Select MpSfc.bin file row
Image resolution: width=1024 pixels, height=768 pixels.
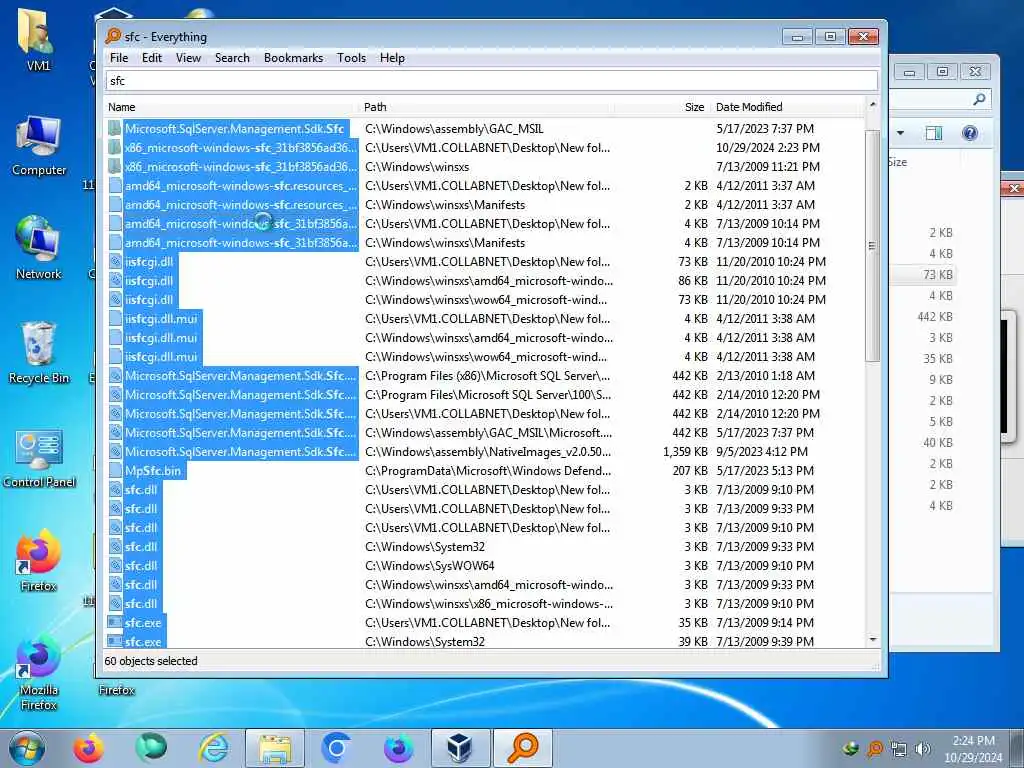[x=483, y=471]
